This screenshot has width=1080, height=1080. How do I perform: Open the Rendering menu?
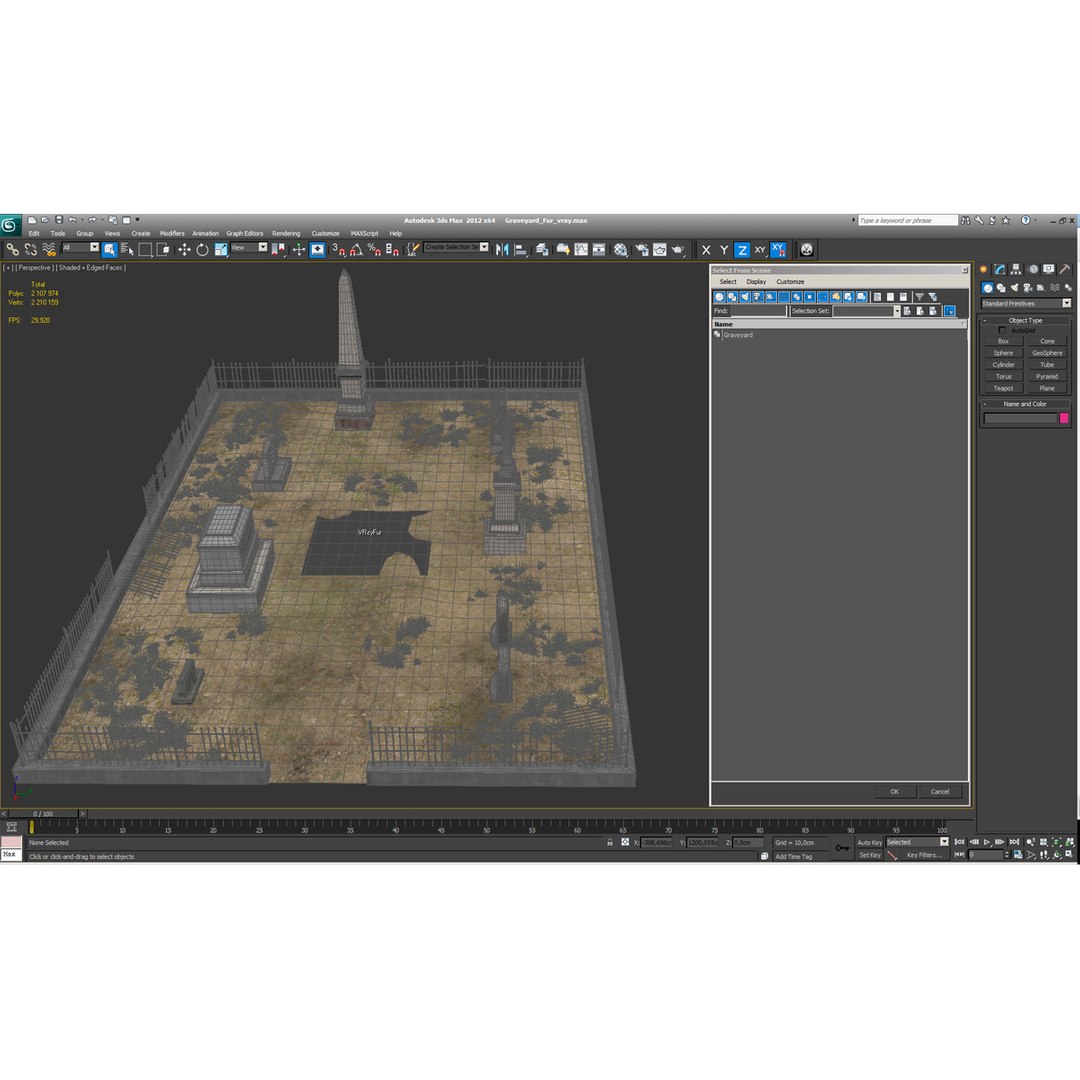tap(286, 233)
